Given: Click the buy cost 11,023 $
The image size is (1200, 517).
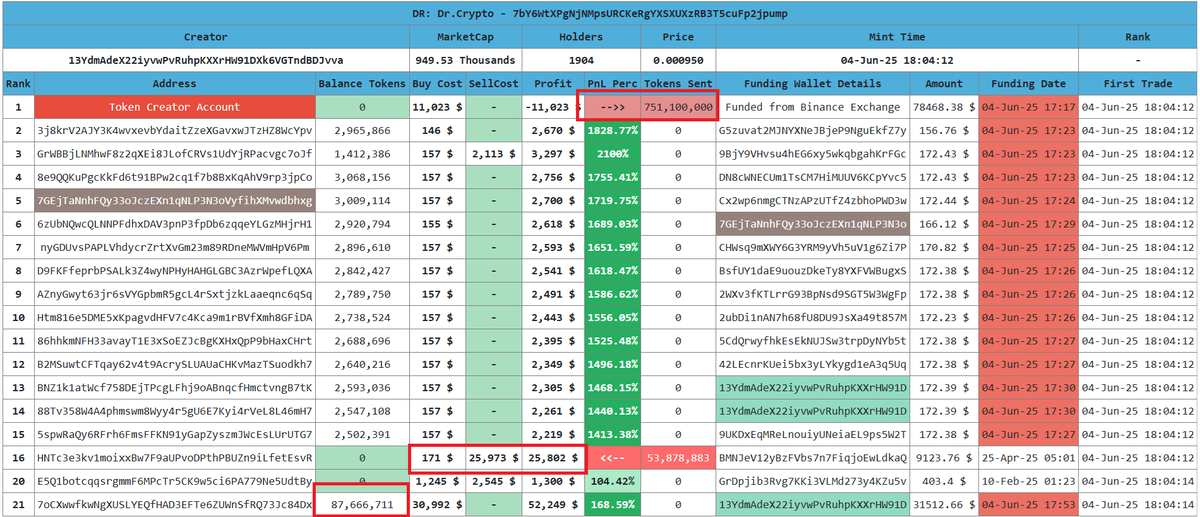Looking at the screenshot, I should [x=437, y=107].
